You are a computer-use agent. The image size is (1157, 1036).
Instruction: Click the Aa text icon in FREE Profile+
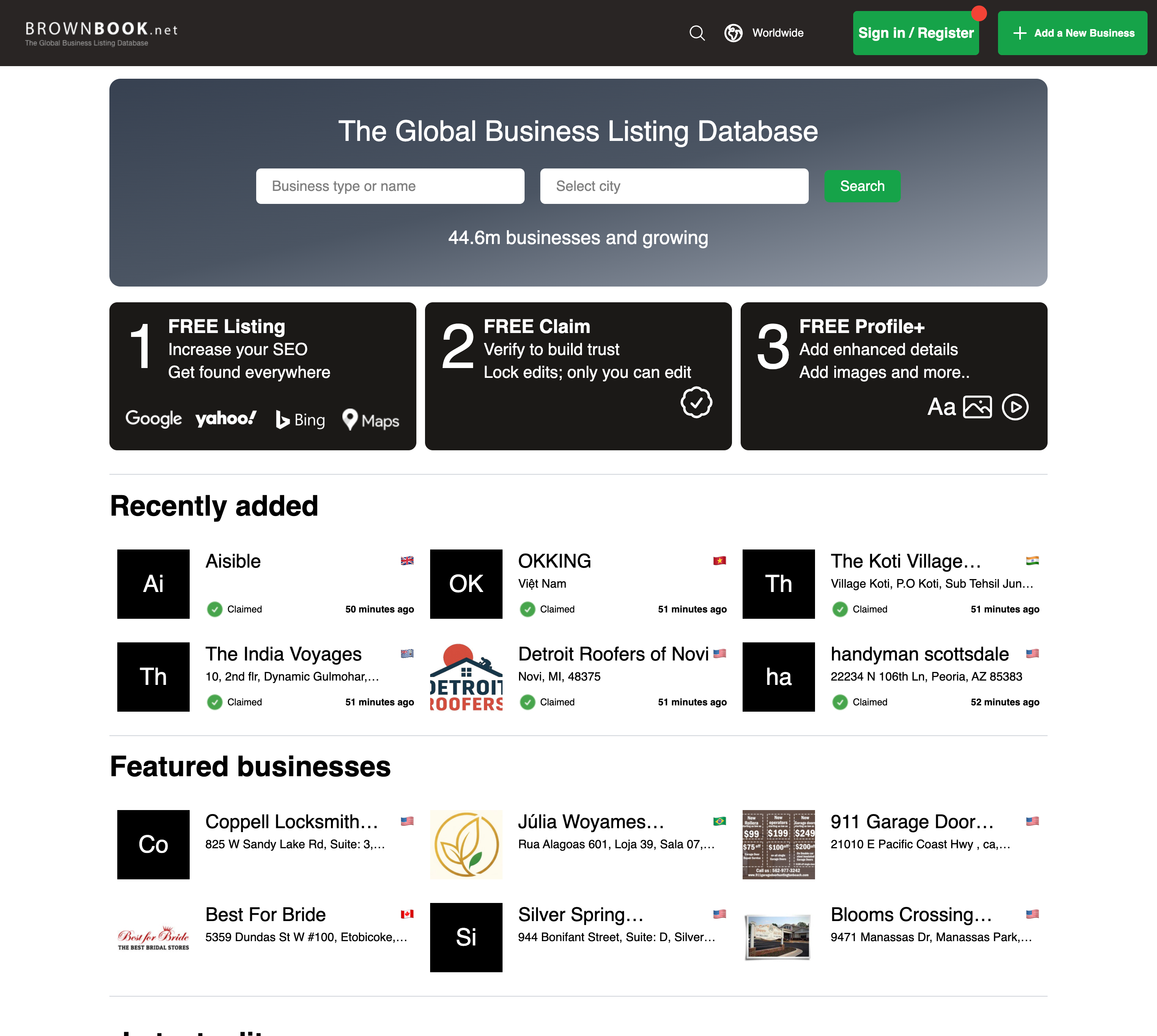(941, 407)
